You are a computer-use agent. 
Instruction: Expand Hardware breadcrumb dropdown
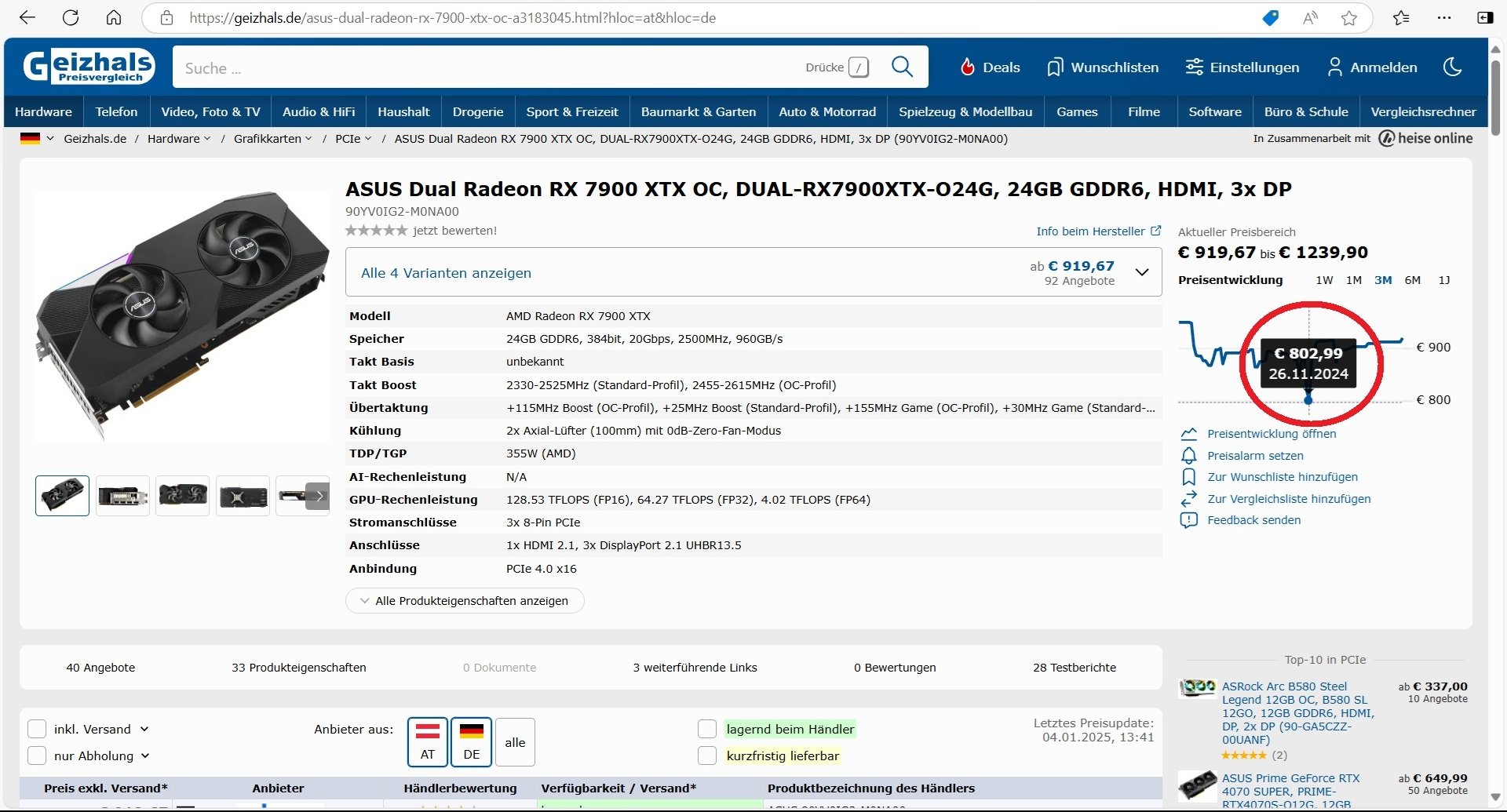pos(206,139)
